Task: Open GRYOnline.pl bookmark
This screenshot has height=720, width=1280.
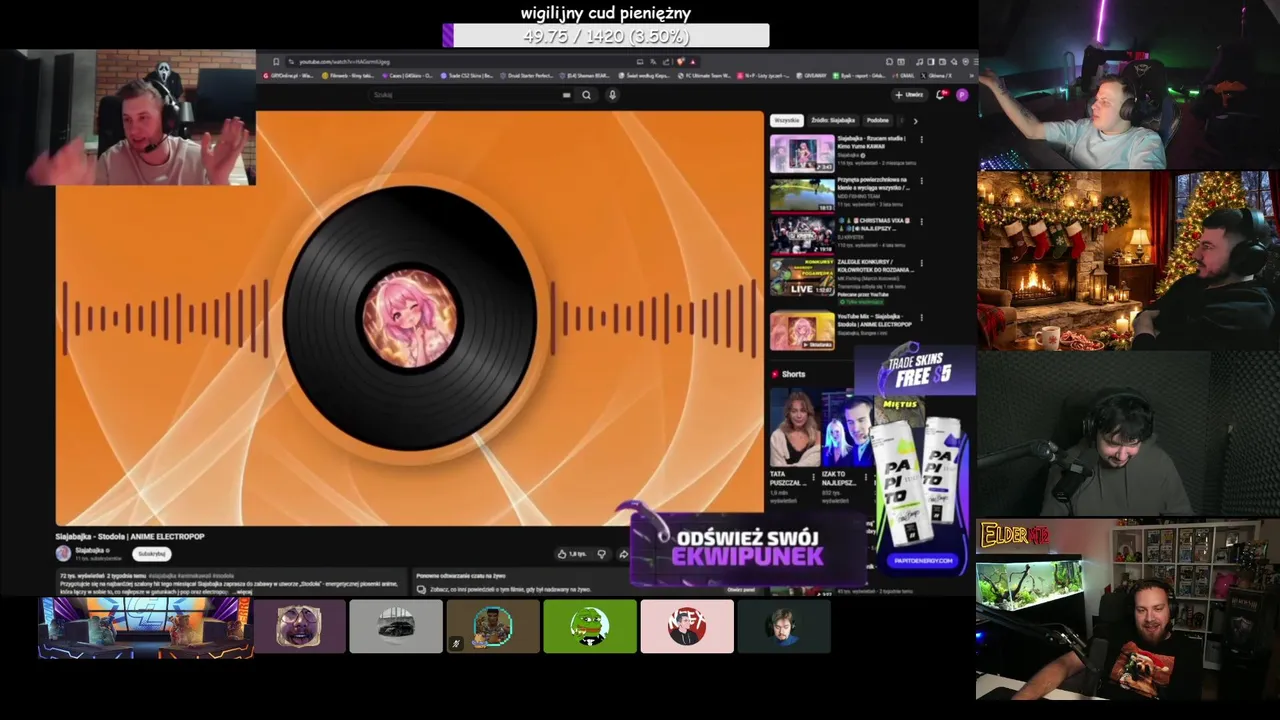Action: tap(288, 76)
